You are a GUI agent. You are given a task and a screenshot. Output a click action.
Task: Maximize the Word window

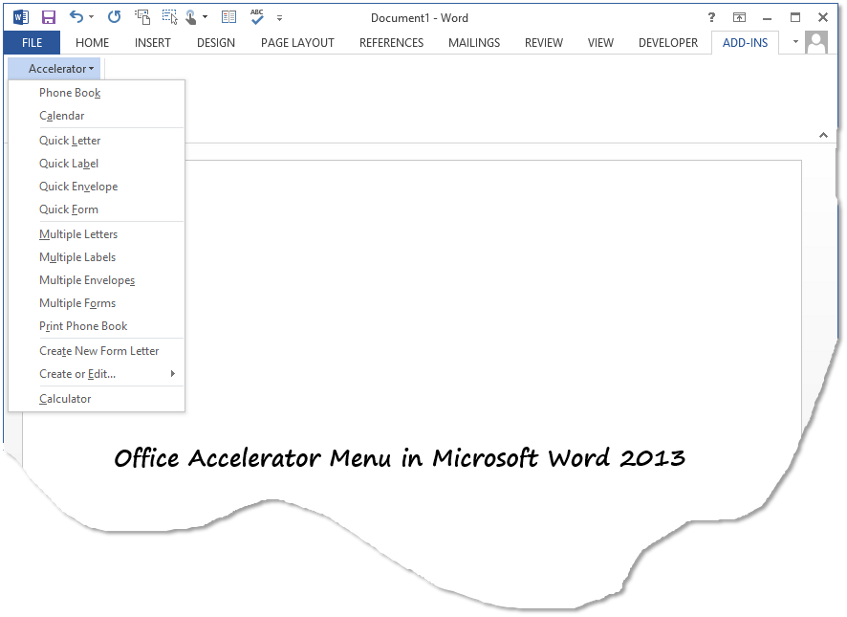[x=795, y=17]
